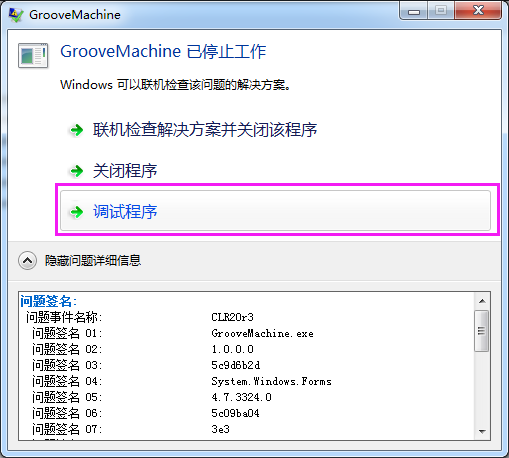
Task: Click the text Windows 可以联机检查该问题的解决方案
Action: click(x=176, y=85)
